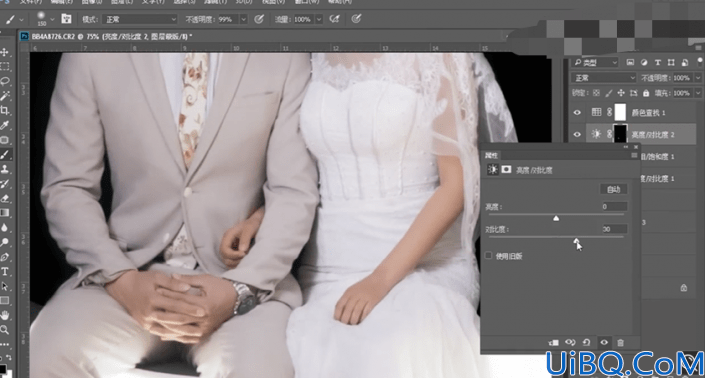
Task: Select the Path Selection arrow tool
Action: pyautogui.click(x=4, y=286)
